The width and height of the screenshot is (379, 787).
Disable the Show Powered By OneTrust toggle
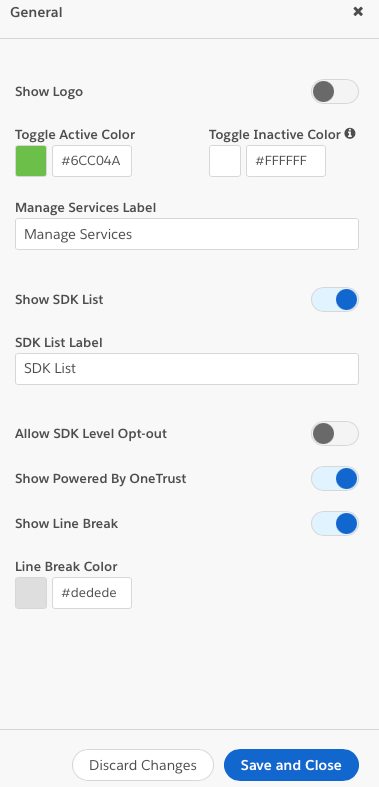point(335,479)
